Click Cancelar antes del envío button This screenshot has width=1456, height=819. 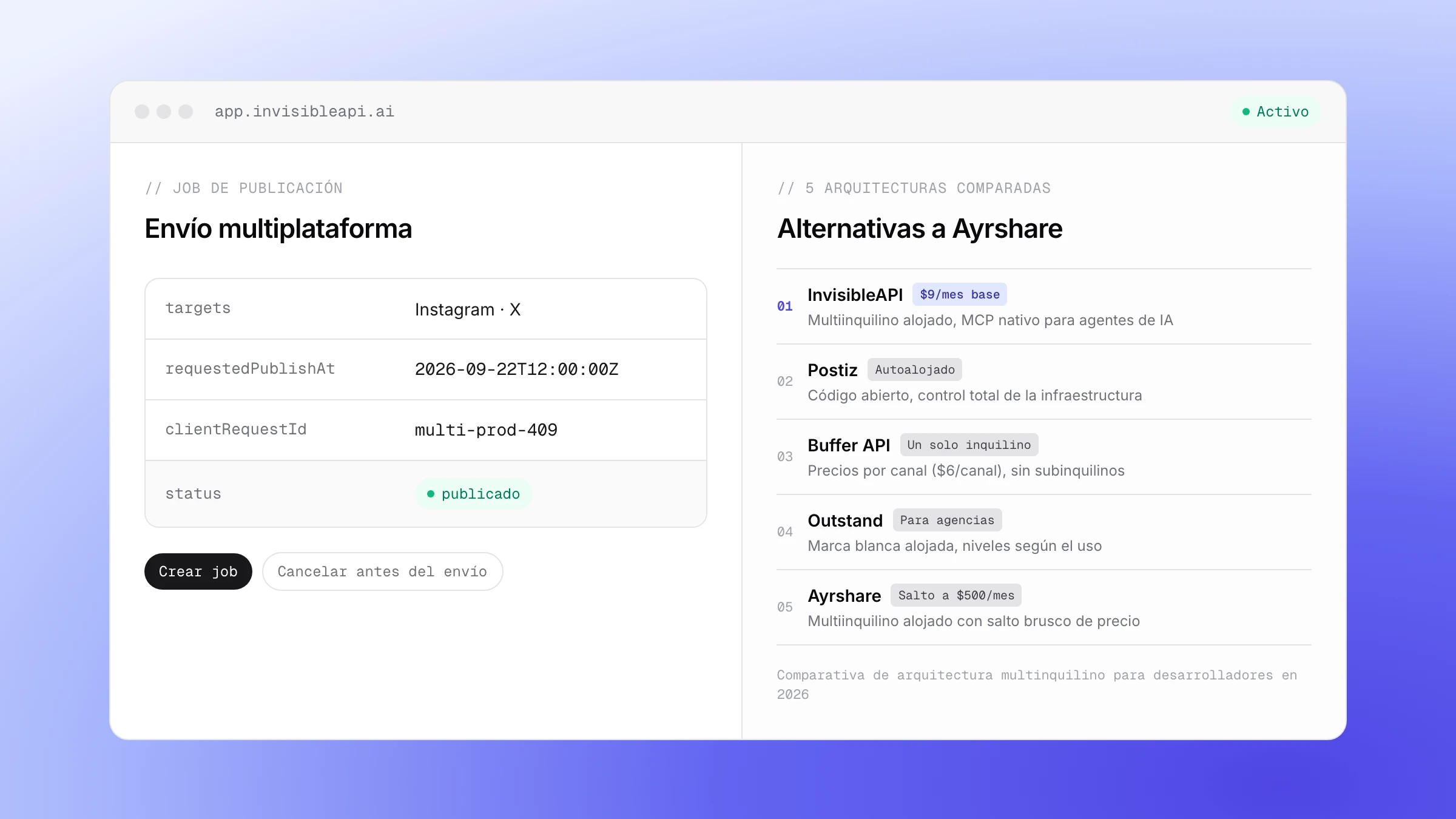[382, 571]
